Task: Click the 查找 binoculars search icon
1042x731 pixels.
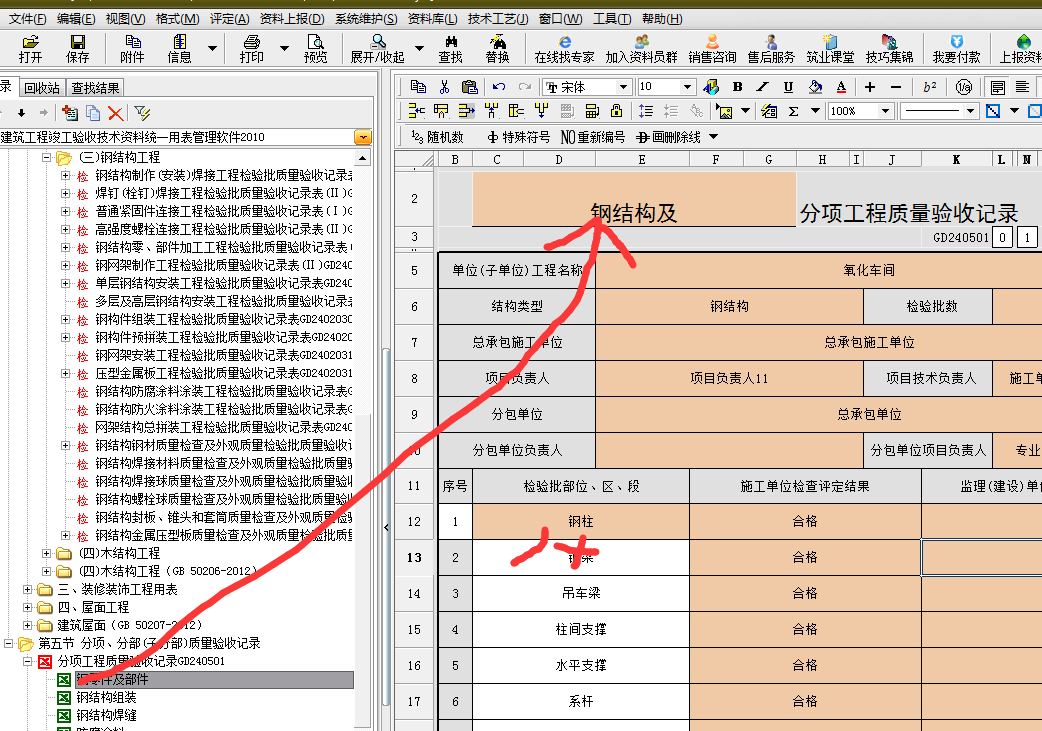Action: coord(451,47)
